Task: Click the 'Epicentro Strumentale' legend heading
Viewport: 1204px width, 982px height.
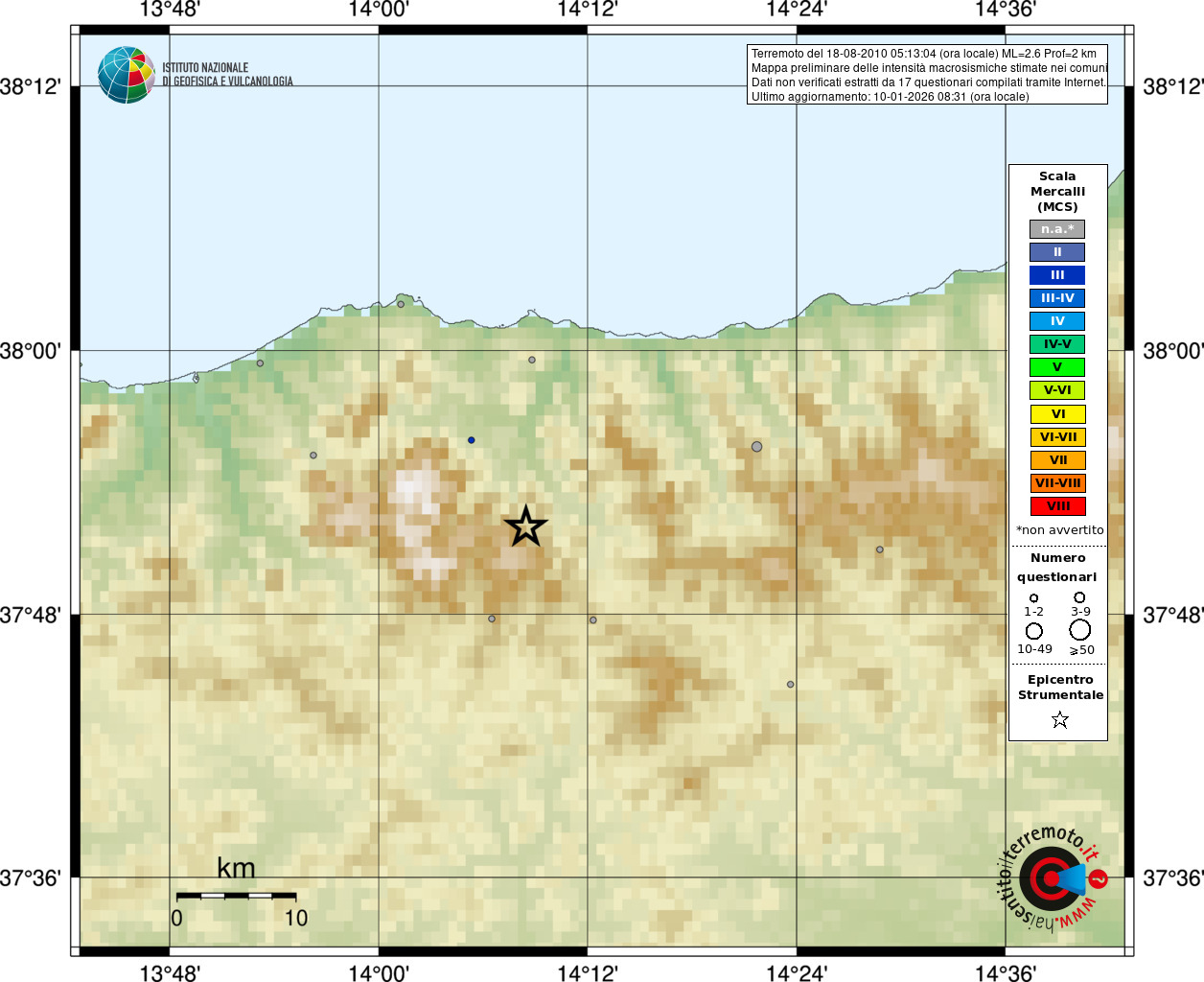Action: tap(1060, 688)
